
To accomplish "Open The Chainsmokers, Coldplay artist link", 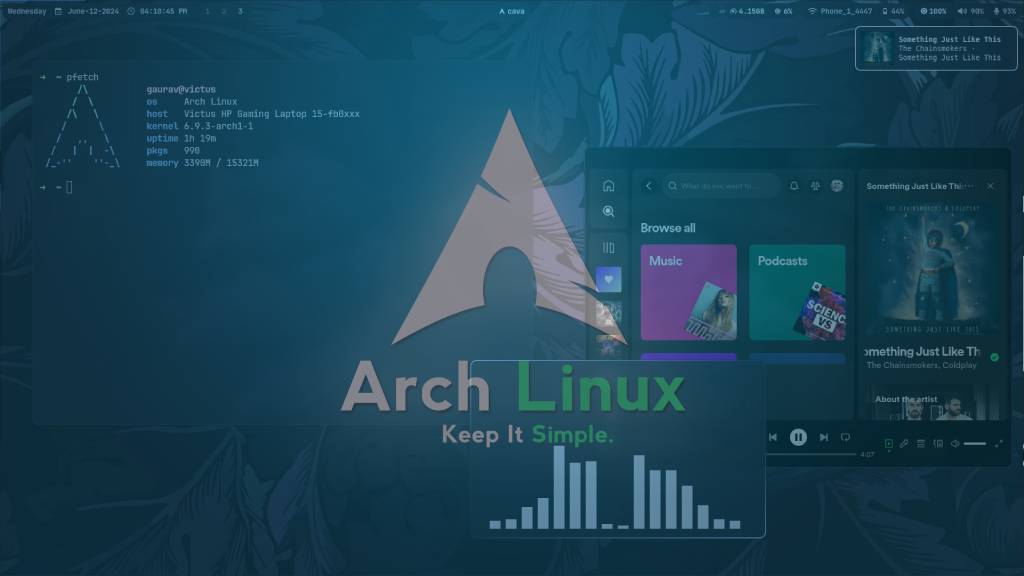I will (921, 366).
